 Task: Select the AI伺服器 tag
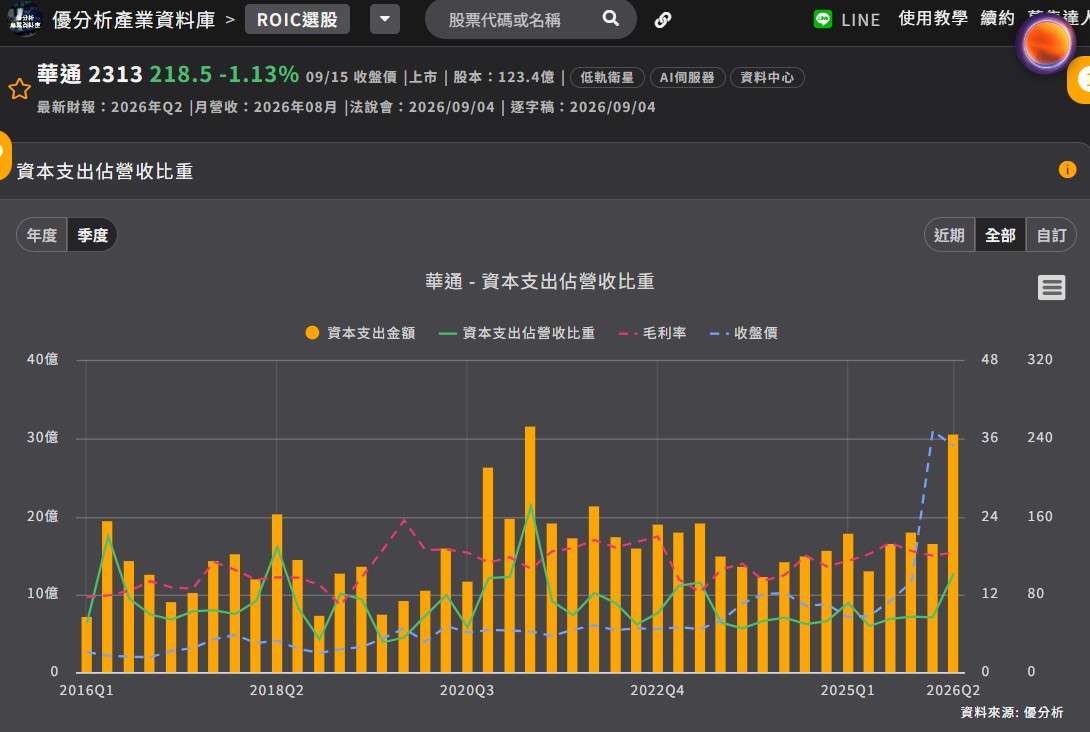tap(687, 77)
